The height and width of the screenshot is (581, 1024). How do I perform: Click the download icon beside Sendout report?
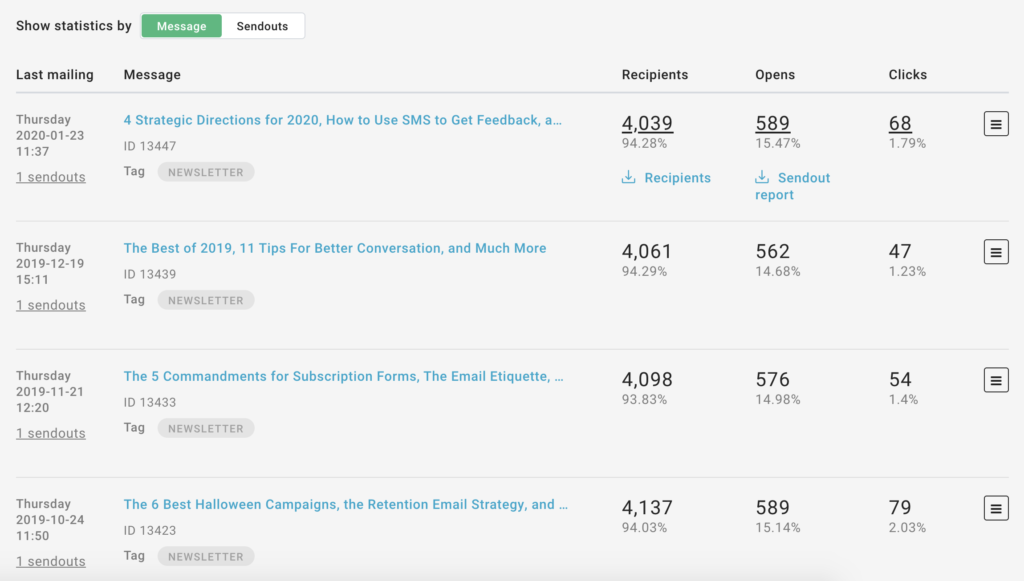coord(762,178)
